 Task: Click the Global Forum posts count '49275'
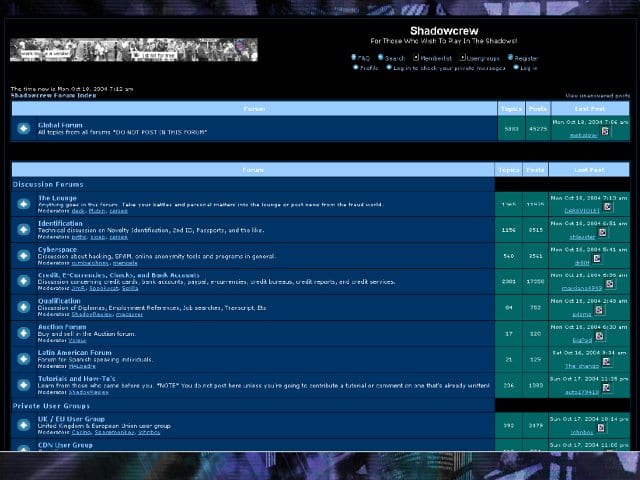tap(538, 129)
